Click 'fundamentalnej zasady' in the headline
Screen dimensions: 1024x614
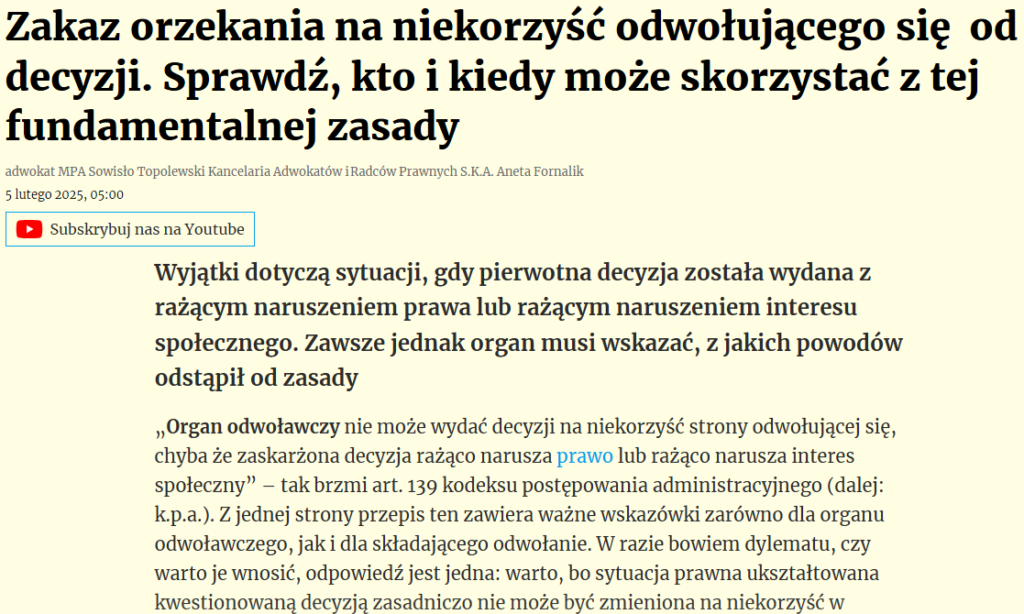[232, 127]
